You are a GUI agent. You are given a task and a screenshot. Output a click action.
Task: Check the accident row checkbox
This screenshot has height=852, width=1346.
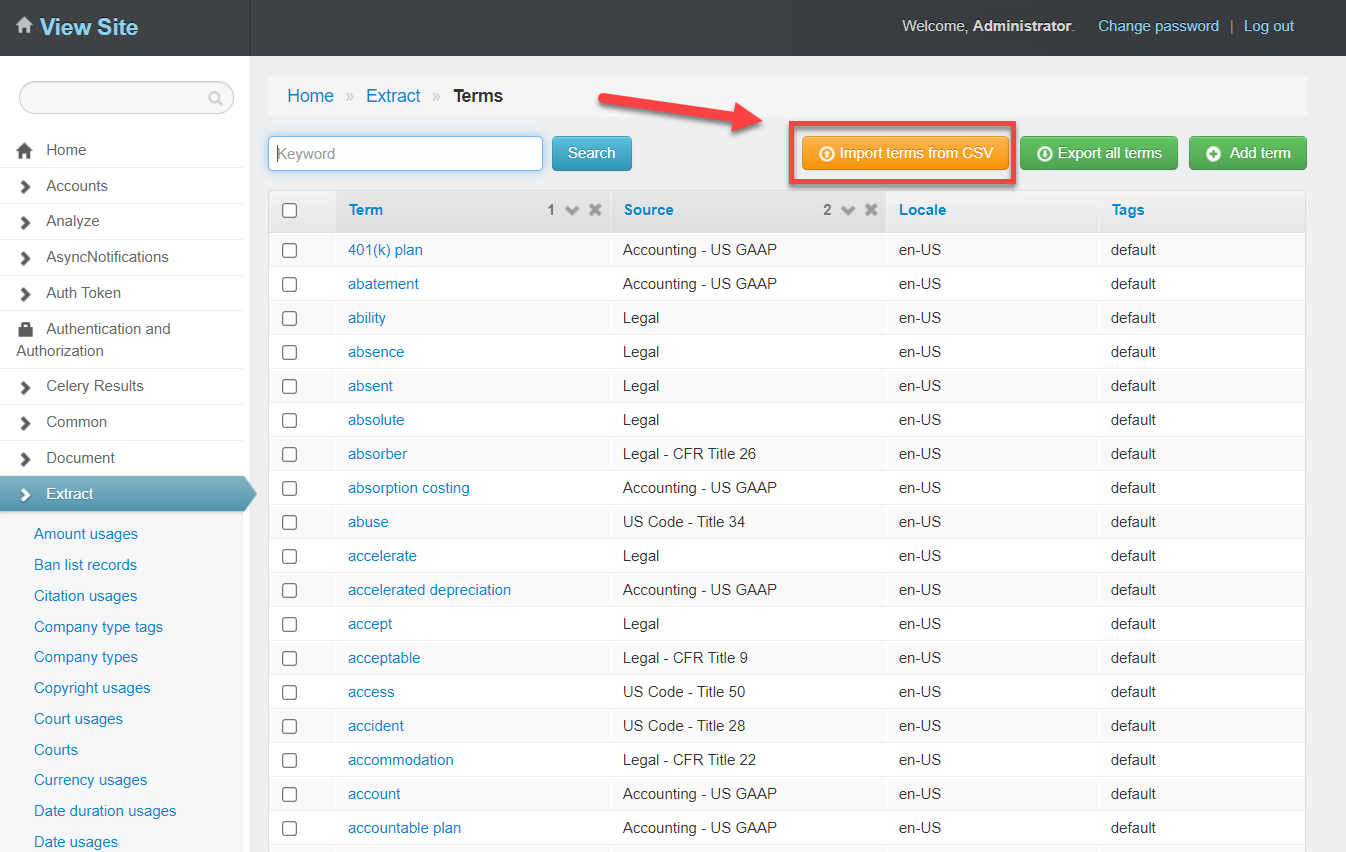[290, 726]
